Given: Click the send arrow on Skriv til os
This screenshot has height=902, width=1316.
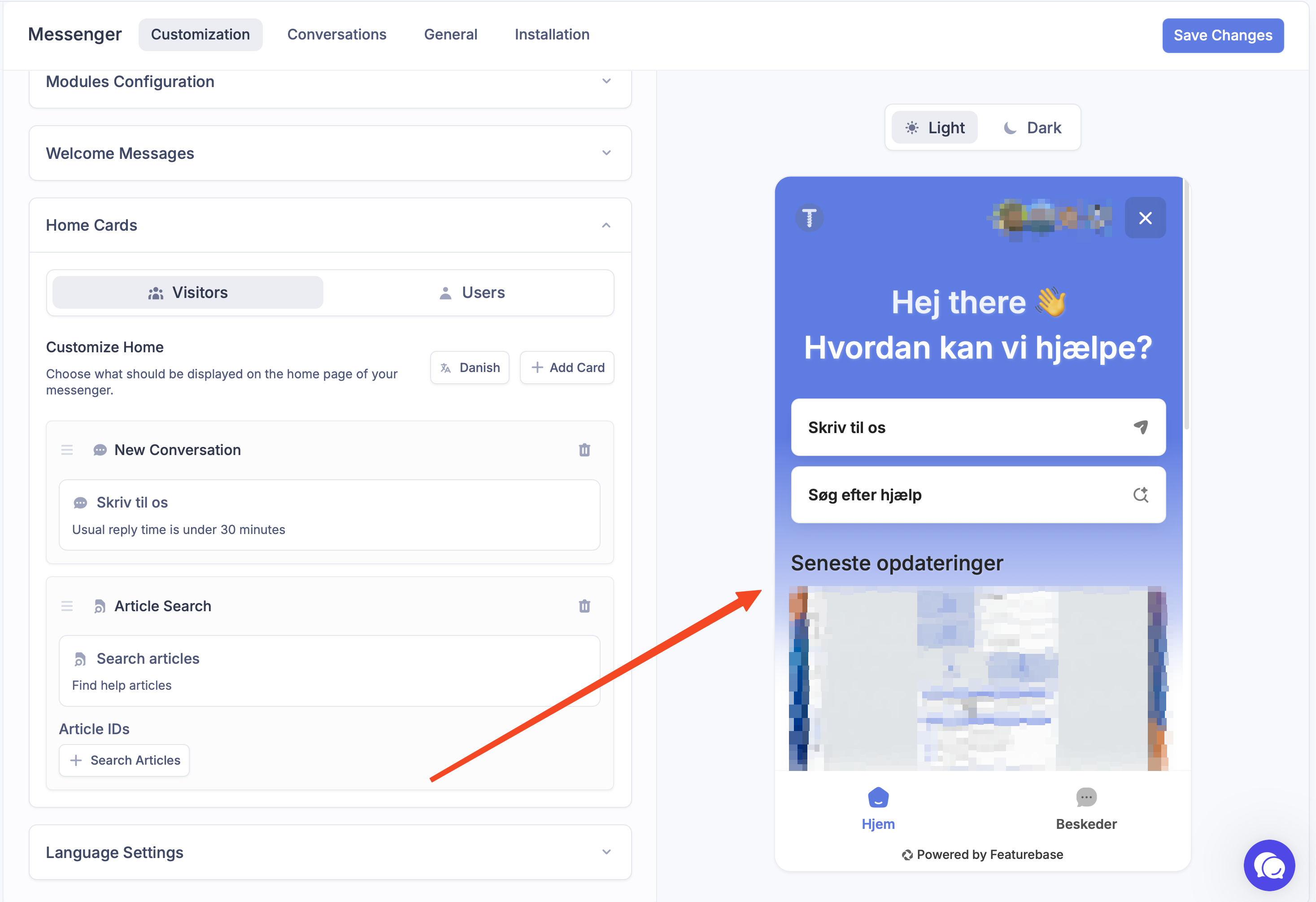Looking at the screenshot, I should pos(1141,427).
